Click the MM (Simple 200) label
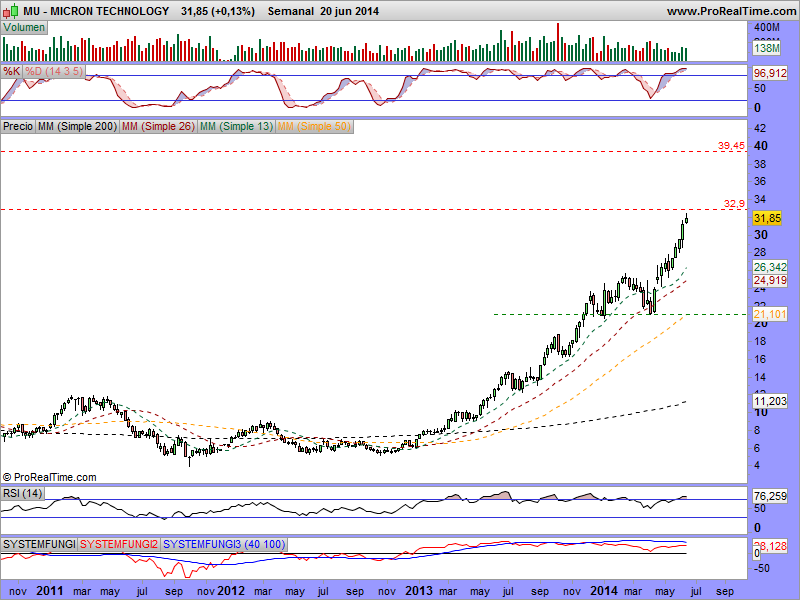The height and width of the screenshot is (600, 800). (78, 126)
